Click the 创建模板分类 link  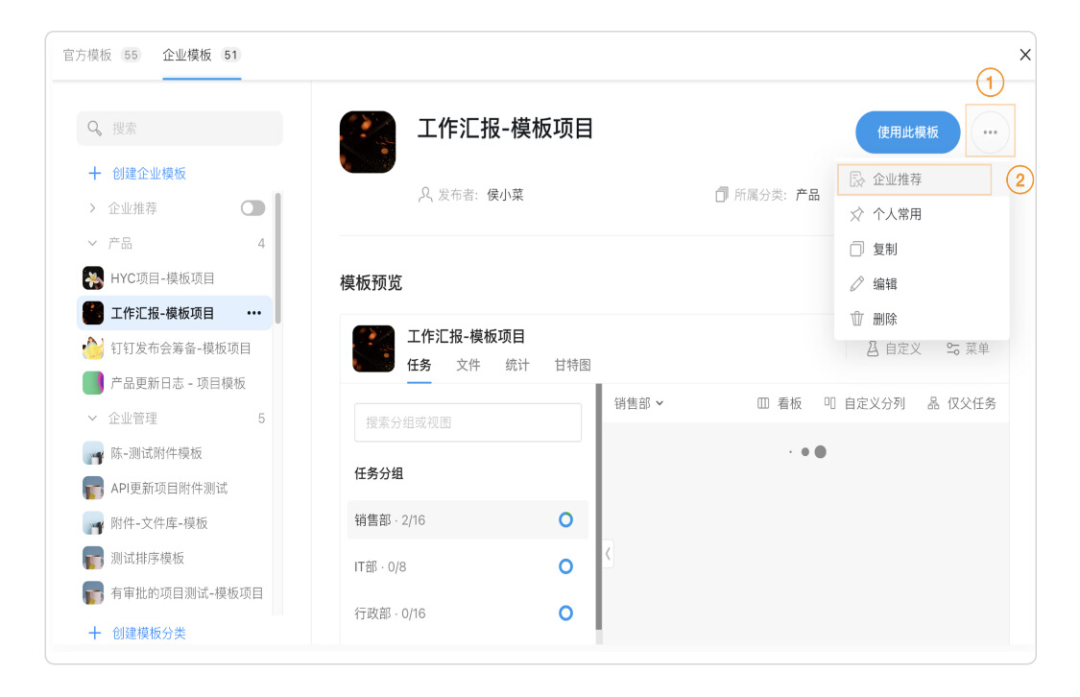tap(149, 633)
